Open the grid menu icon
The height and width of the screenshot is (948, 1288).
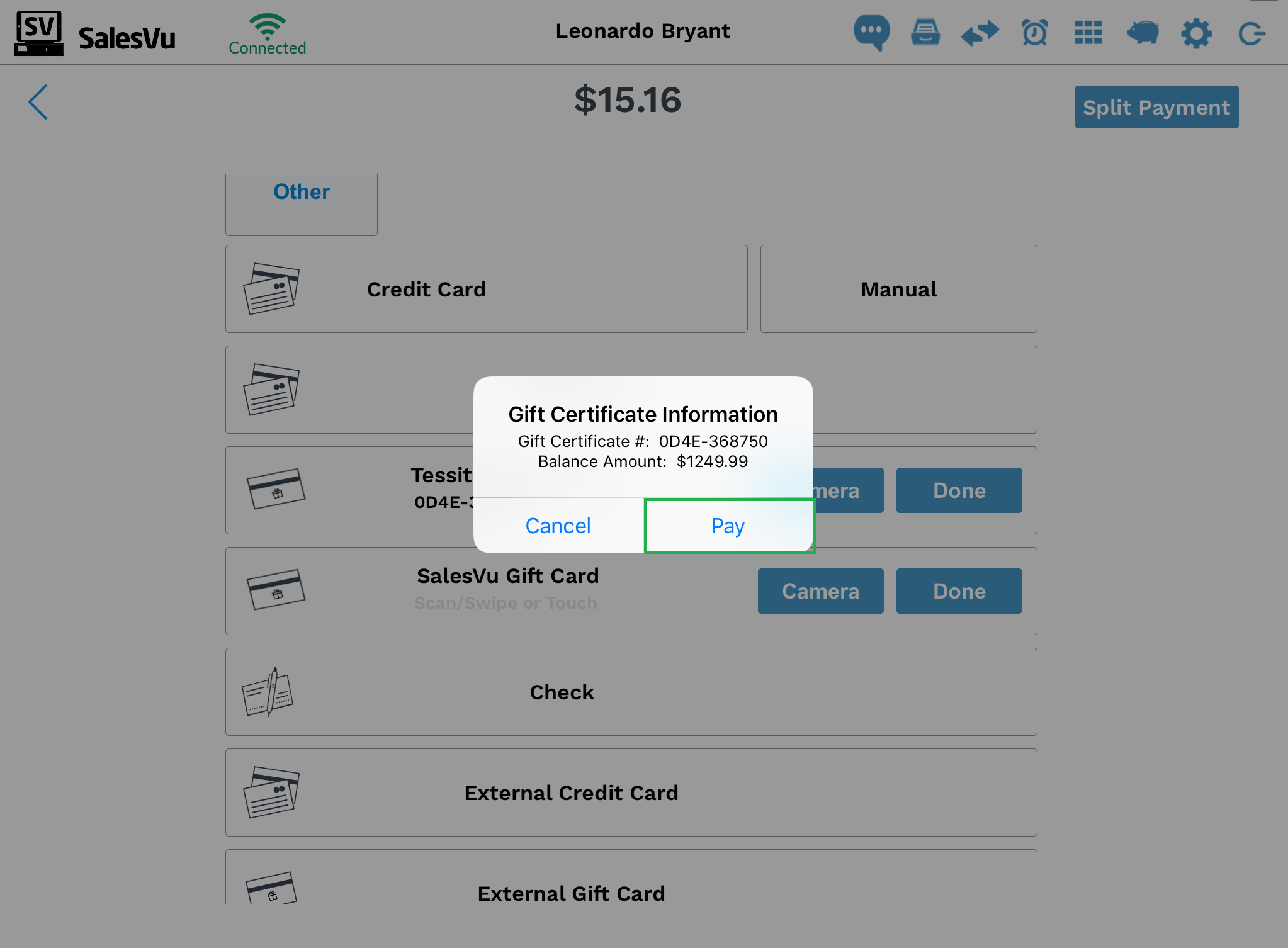click(1088, 33)
